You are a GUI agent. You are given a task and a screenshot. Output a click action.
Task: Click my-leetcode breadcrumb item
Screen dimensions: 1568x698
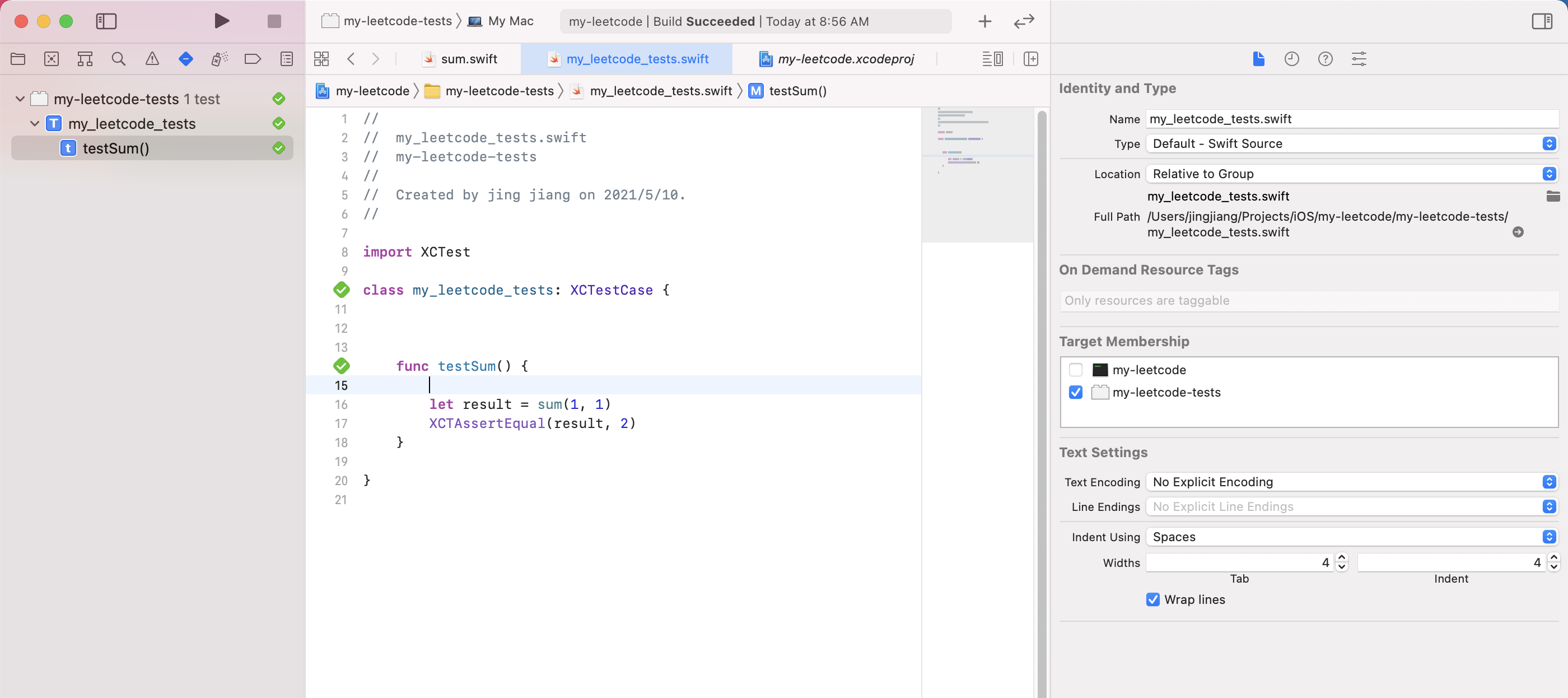click(x=362, y=91)
